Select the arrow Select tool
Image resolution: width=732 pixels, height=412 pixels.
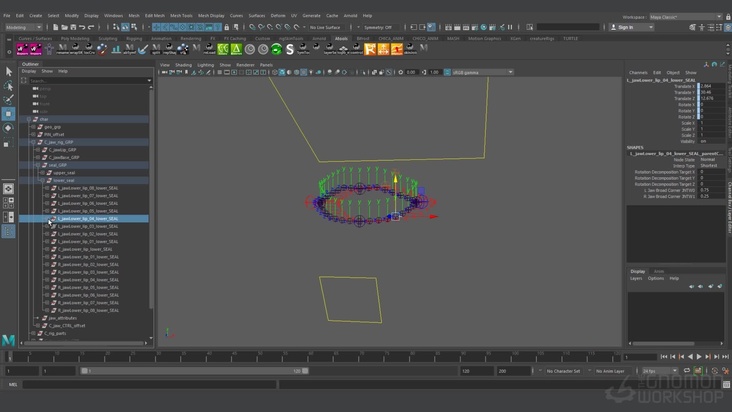click(x=9, y=72)
